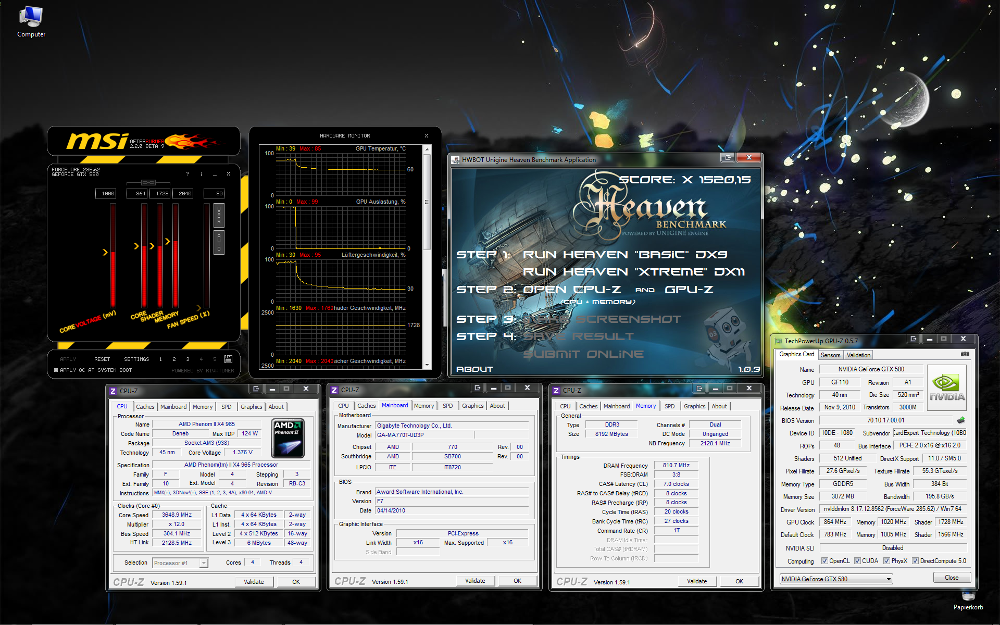Toggle the CUDA checkbox in GPU-Z

pyautogui.click(x=857, y=561)
